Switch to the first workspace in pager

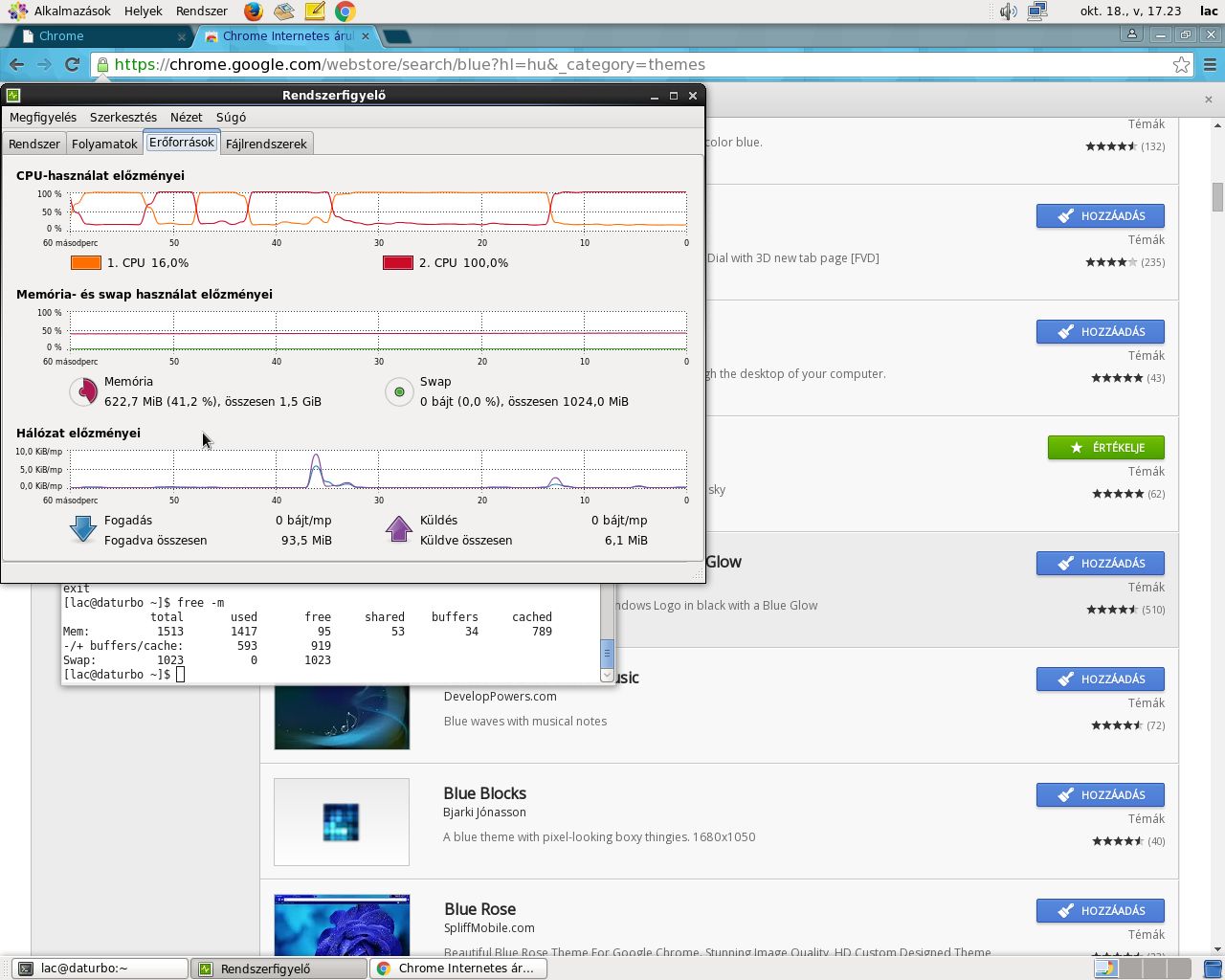pyautogui.click(x=1104, y=969)
